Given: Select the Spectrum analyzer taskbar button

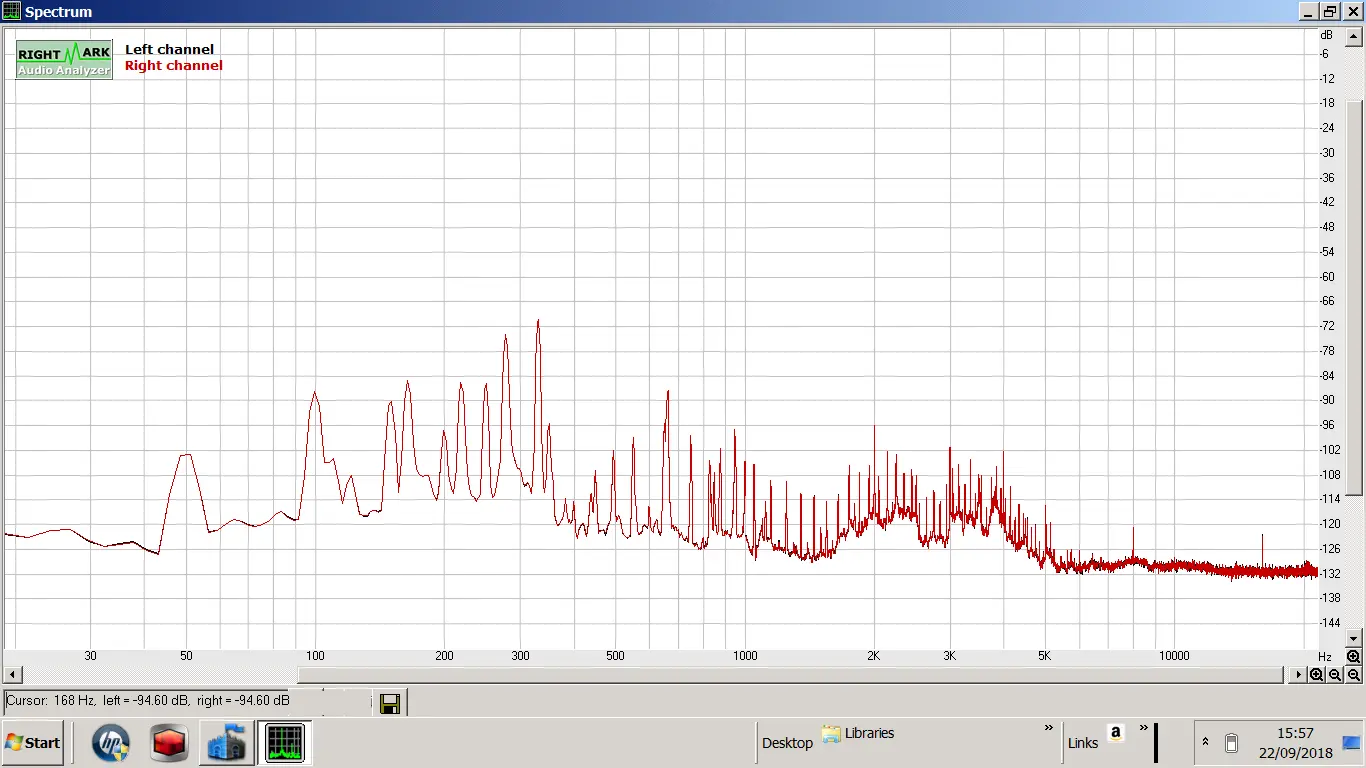Looking at the screenshot, I should click(284, 743).
